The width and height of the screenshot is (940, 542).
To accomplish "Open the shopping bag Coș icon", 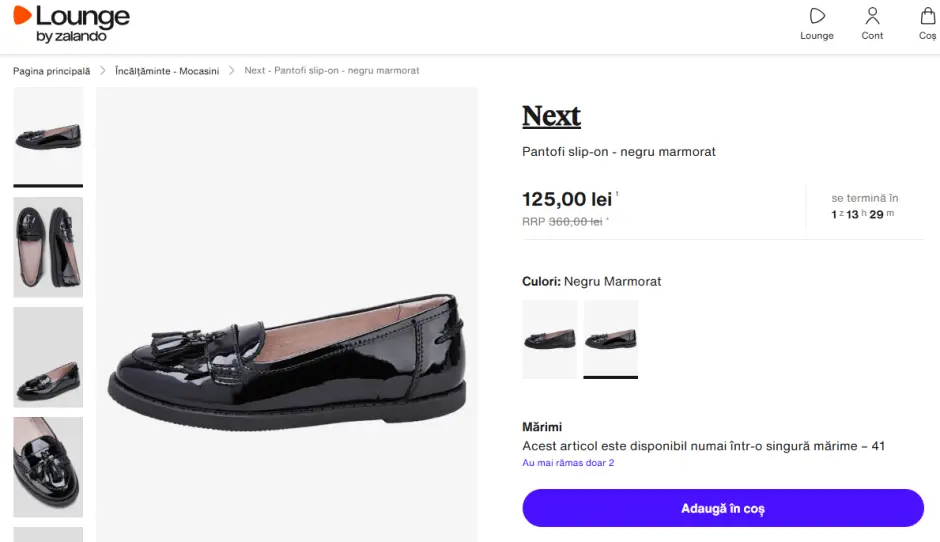I will point(928,16).
